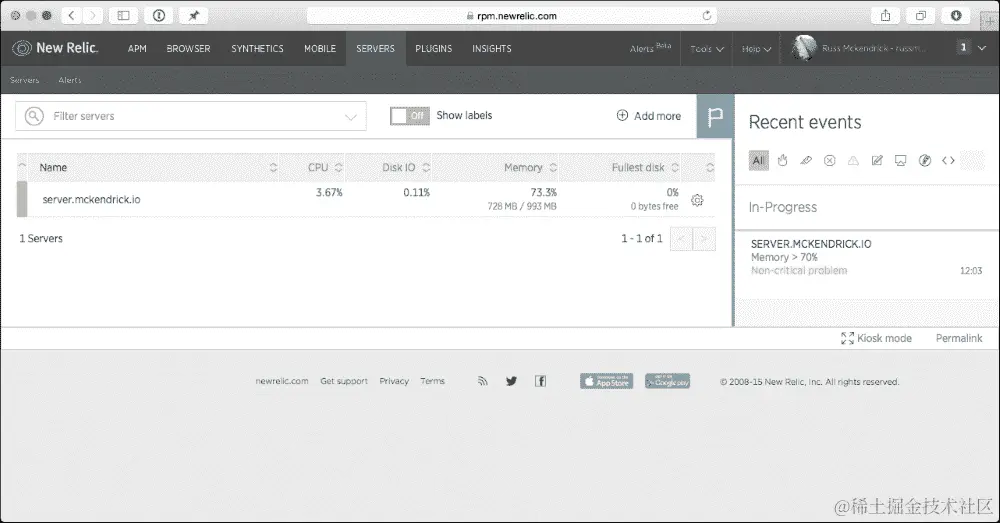Click the filter magnifier icon
The height and width of the screenshot is (523, 1000).
coord(34,116)
